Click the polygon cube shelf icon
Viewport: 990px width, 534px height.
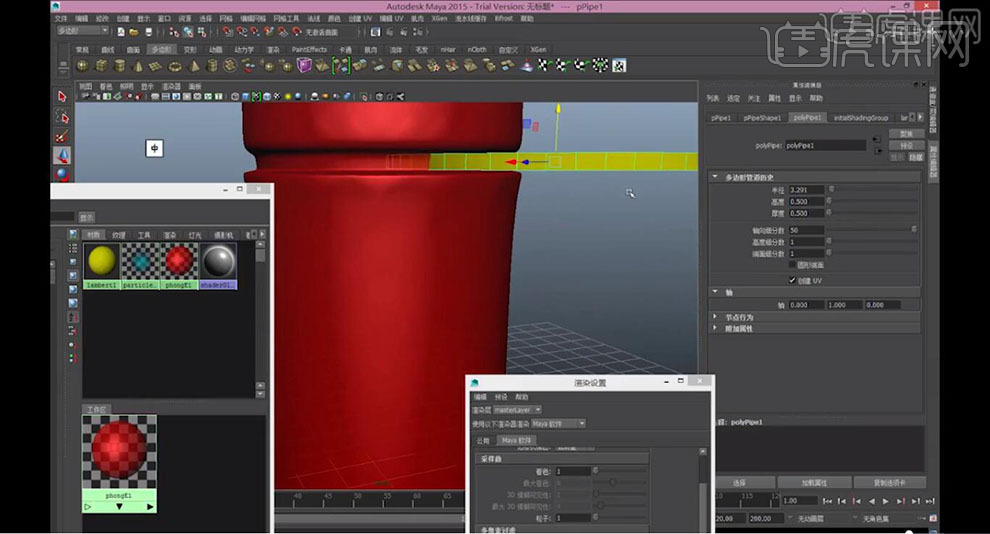pyautogui.click(x=101, y=65)
